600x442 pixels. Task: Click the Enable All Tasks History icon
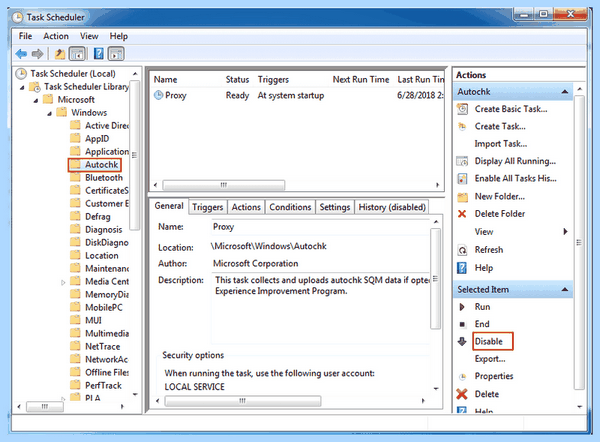(462, 178)
